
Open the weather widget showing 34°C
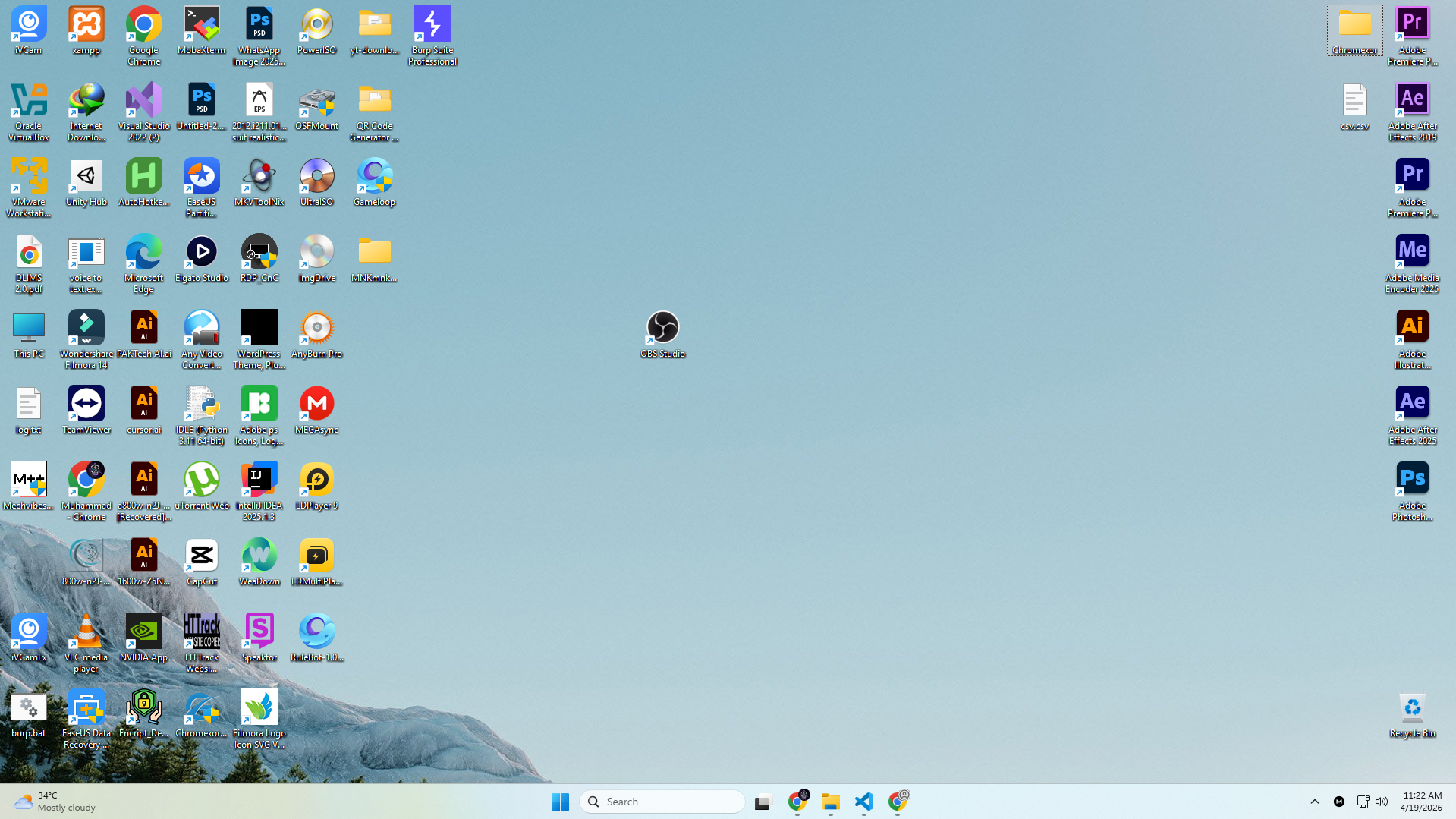pyautogui.click(x=53, y=802)
